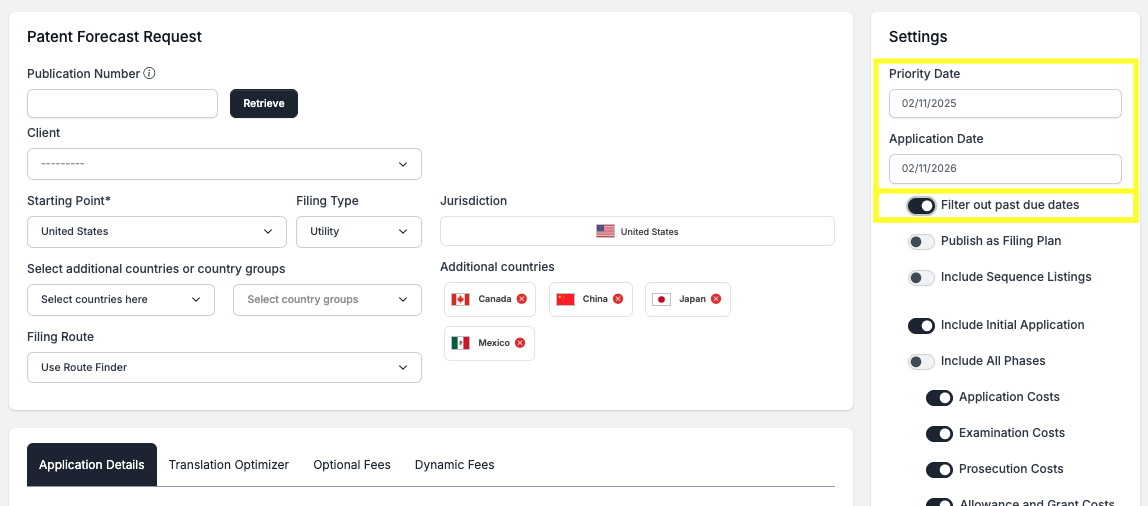Click the Mexico flag icon

click(x=461, y=343)
